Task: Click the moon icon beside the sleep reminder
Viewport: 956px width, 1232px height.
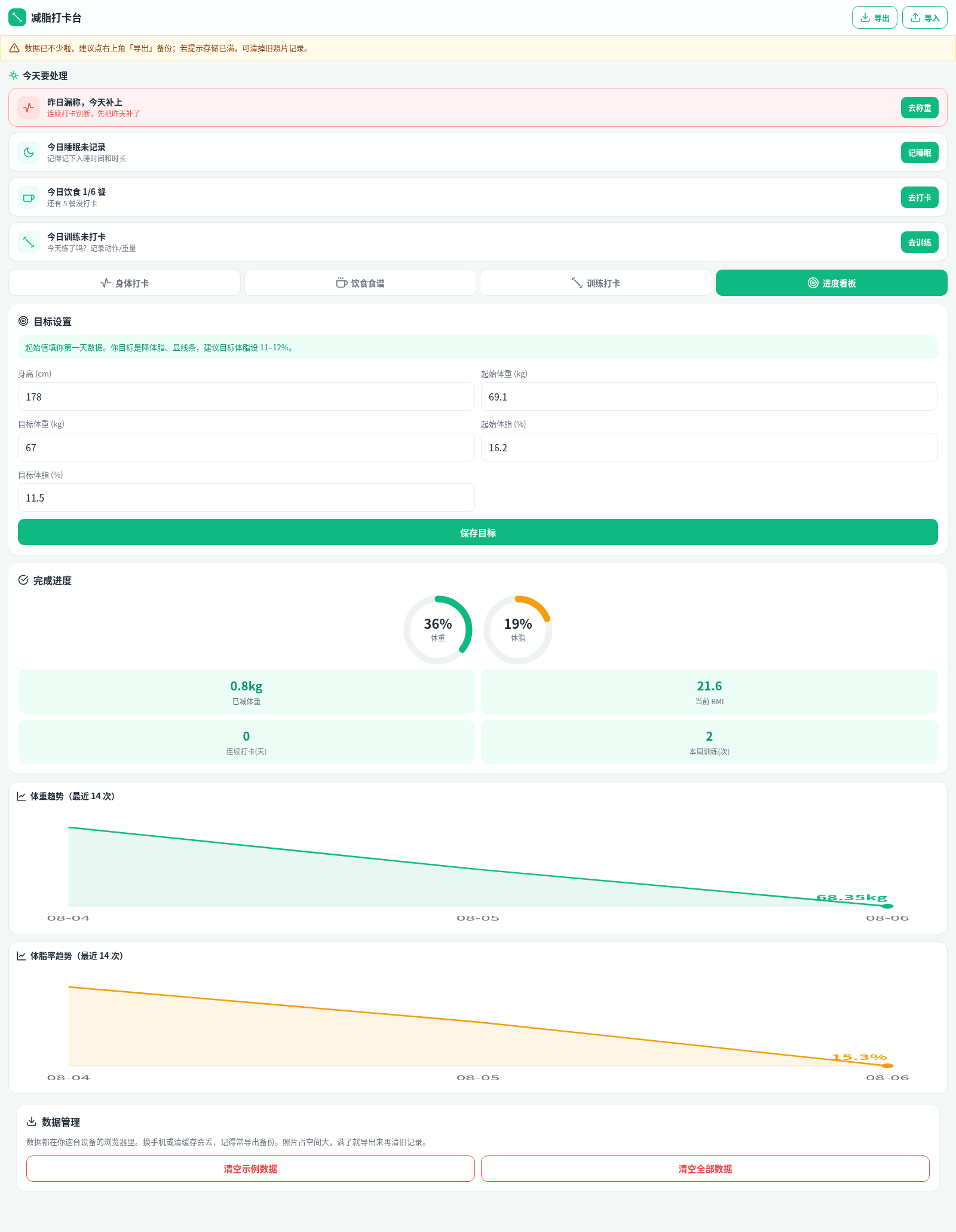Action: 29,152
